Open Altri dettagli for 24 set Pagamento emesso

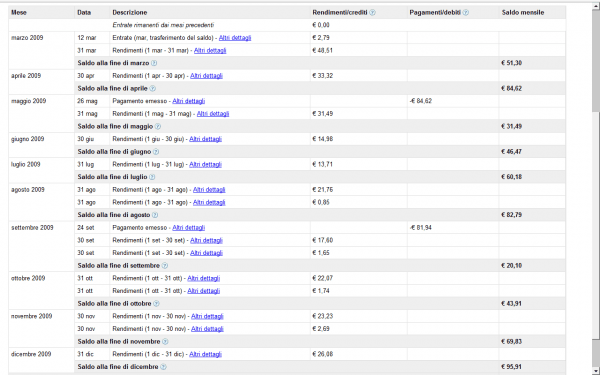click(189, 228)
